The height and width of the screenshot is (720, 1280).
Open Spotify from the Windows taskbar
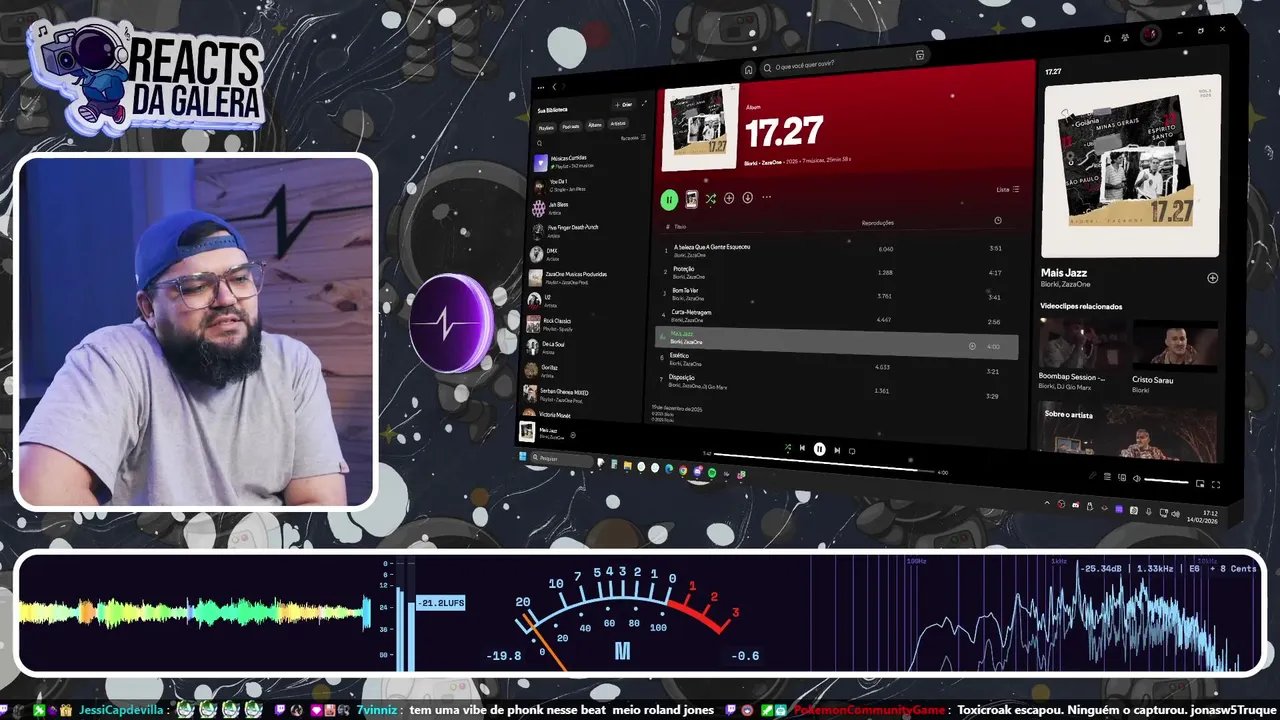(x=712, y=472)
